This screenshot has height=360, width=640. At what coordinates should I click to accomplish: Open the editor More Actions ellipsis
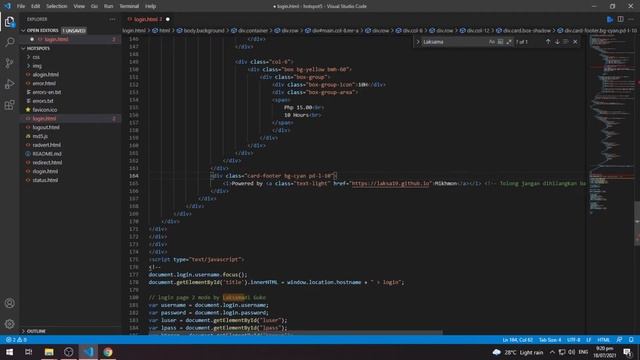631,19
